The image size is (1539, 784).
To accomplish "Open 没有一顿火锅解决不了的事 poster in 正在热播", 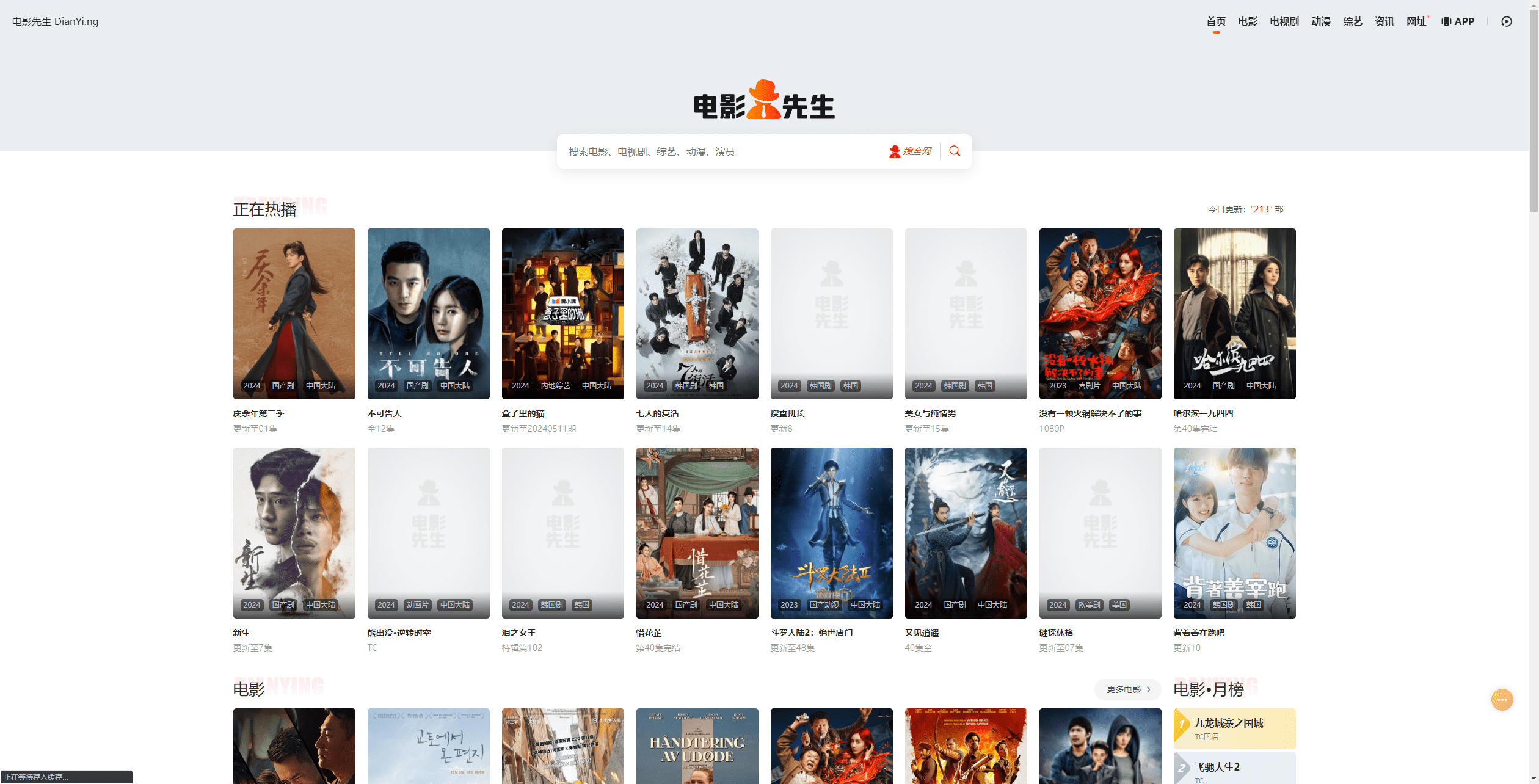I will point(1100,314).
